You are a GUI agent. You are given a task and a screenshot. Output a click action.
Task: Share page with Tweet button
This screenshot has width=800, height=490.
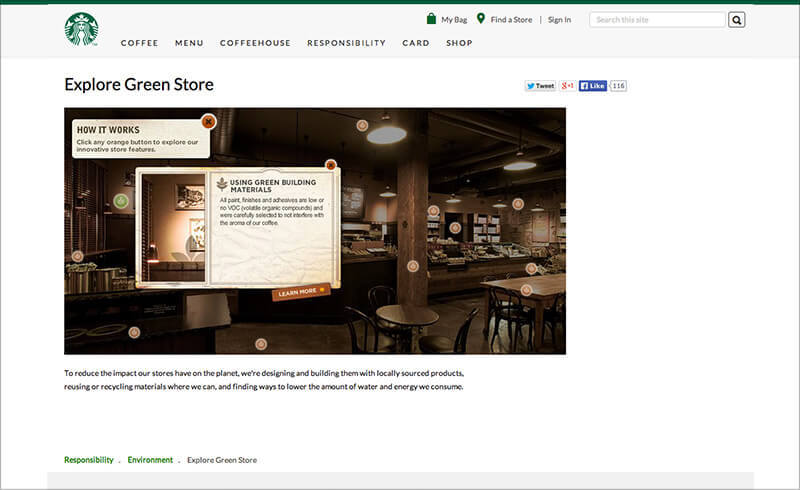[540, 86]
